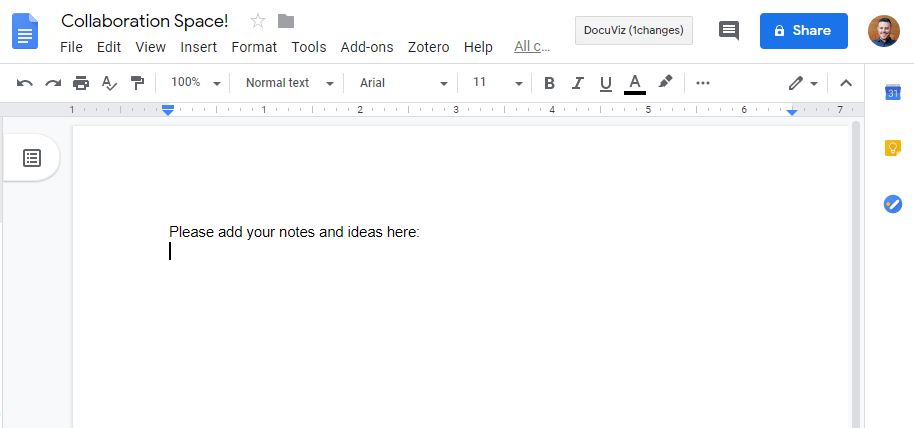This screenshot has width=914, height=428.
Task: Star this Collaboration Space document
Action: [x=258, y=21]
